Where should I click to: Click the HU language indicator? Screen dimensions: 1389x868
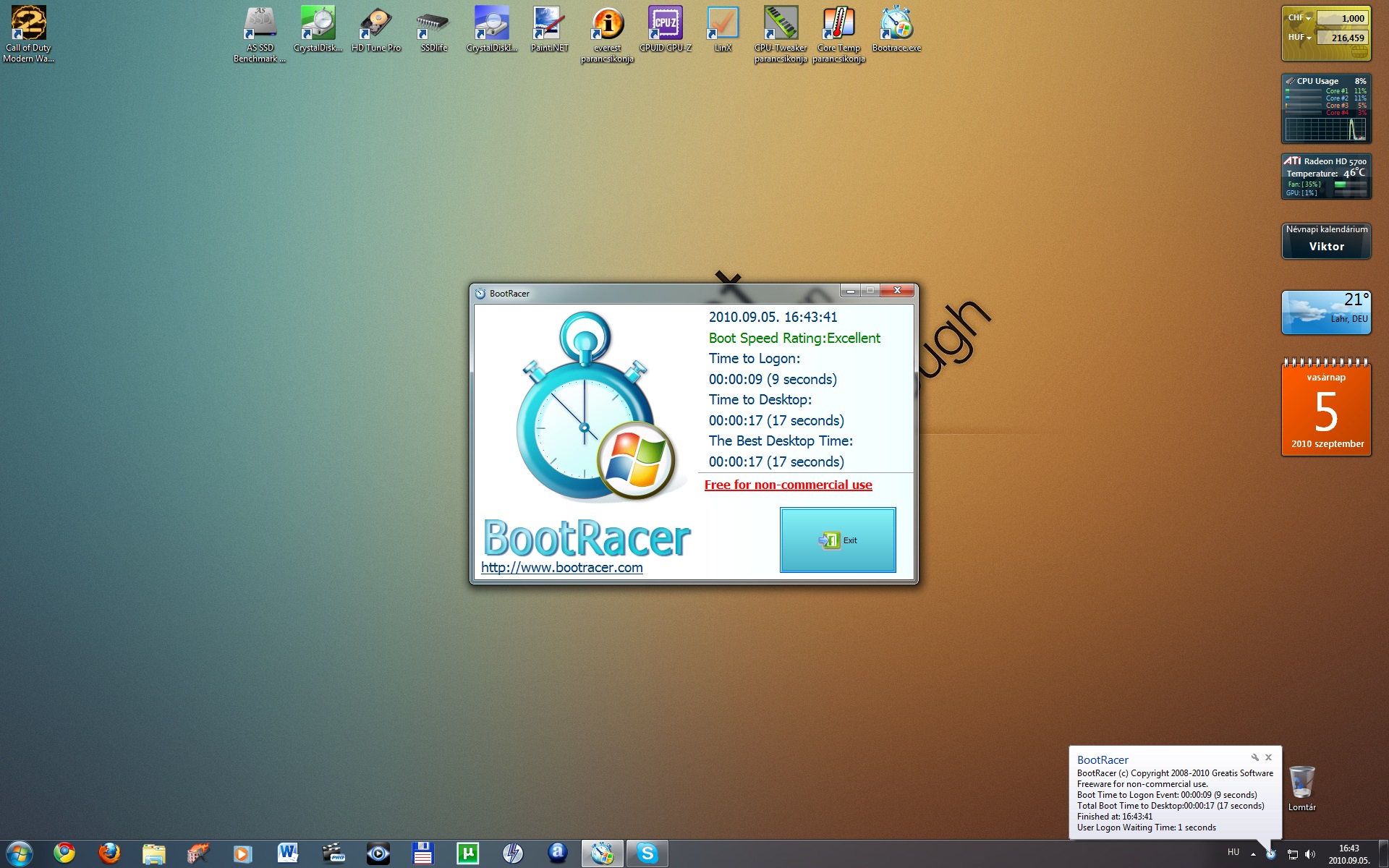[1233, 852]
